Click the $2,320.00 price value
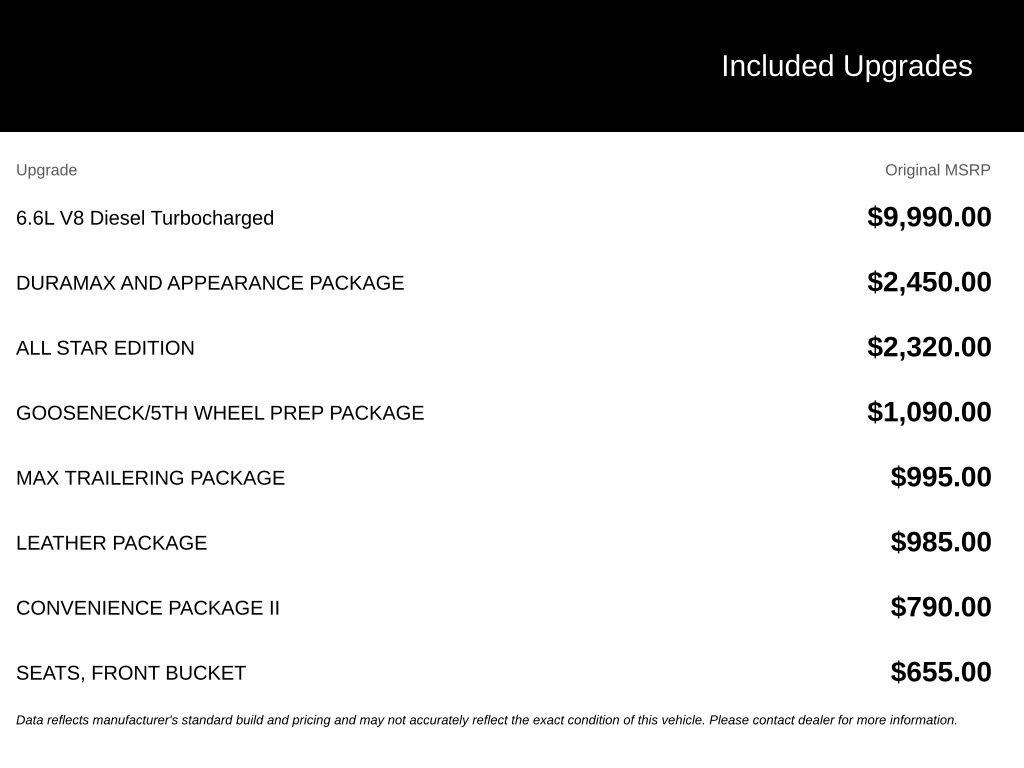This screenshot has height=768, width=1024. coord(929,347)
